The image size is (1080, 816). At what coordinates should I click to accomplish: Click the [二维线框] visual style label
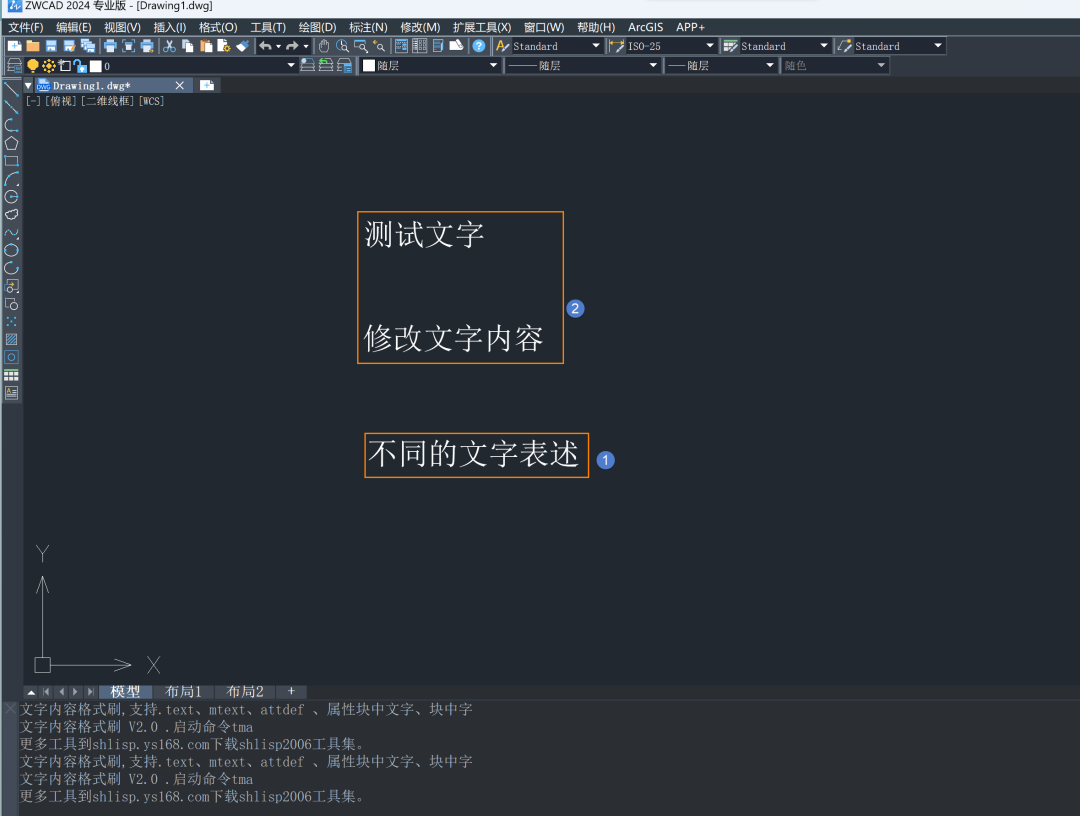pyautogui.click(x=107, y=101)
